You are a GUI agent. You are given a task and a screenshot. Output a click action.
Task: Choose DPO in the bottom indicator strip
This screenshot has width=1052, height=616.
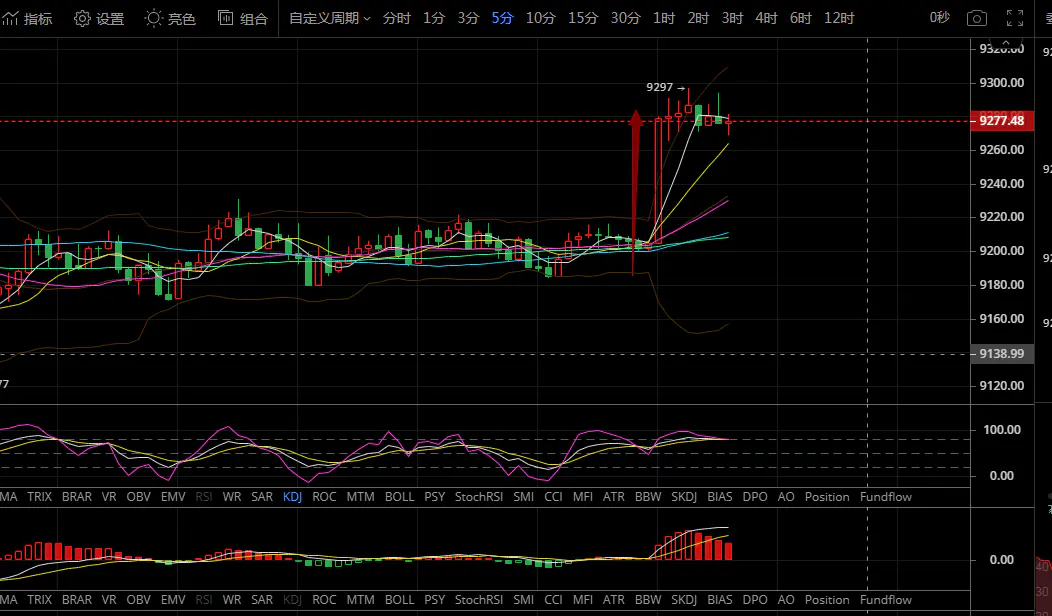coord(755,600)
